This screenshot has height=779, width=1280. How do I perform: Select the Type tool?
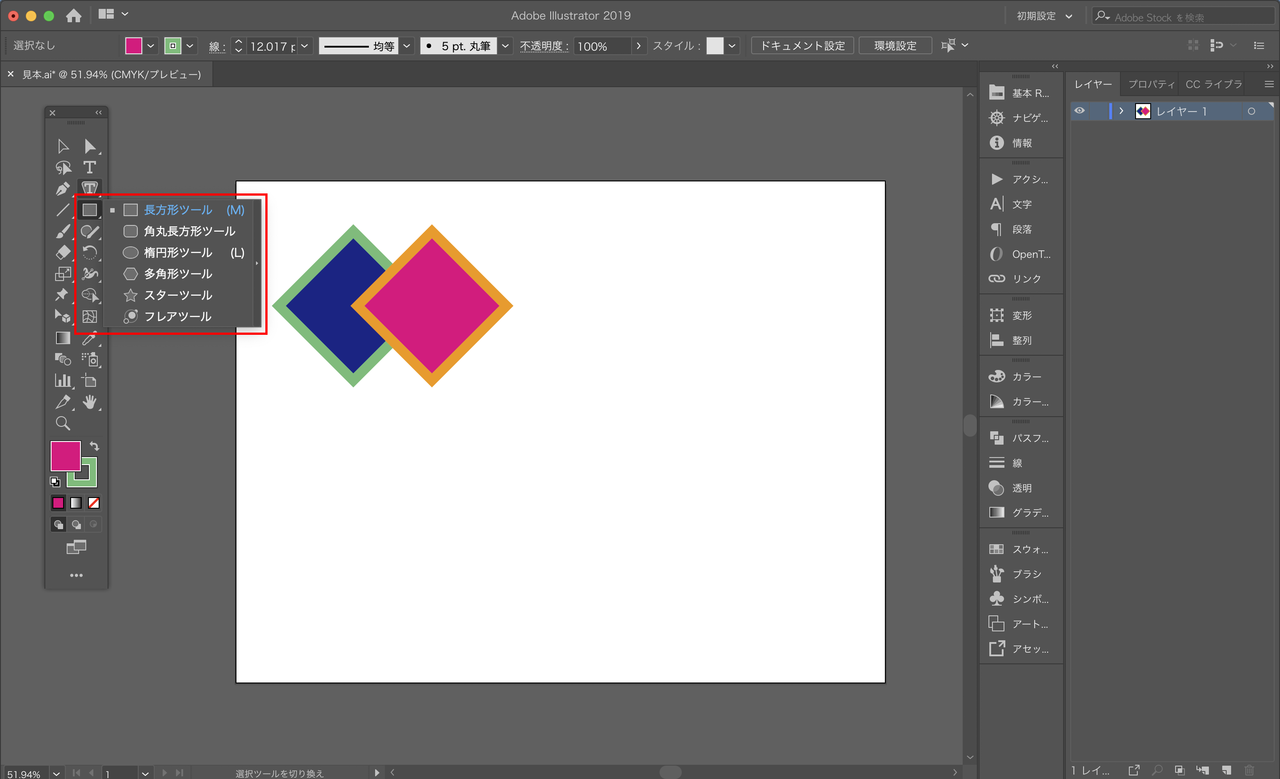[90, 167]
